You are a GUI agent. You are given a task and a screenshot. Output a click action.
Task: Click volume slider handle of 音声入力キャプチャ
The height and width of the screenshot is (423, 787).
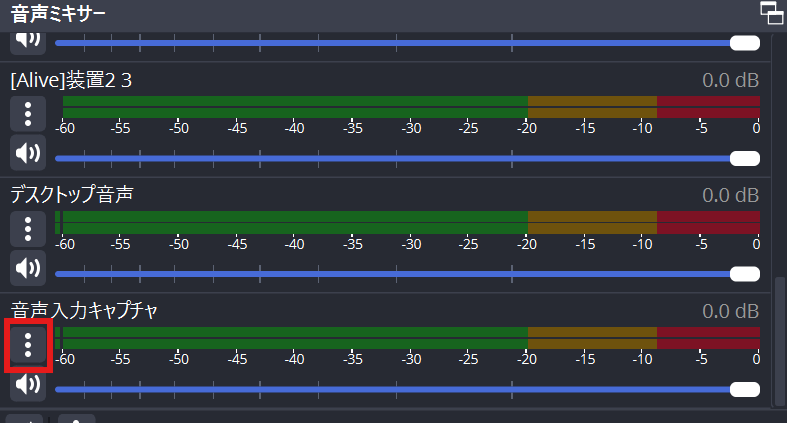click(745, 389)
